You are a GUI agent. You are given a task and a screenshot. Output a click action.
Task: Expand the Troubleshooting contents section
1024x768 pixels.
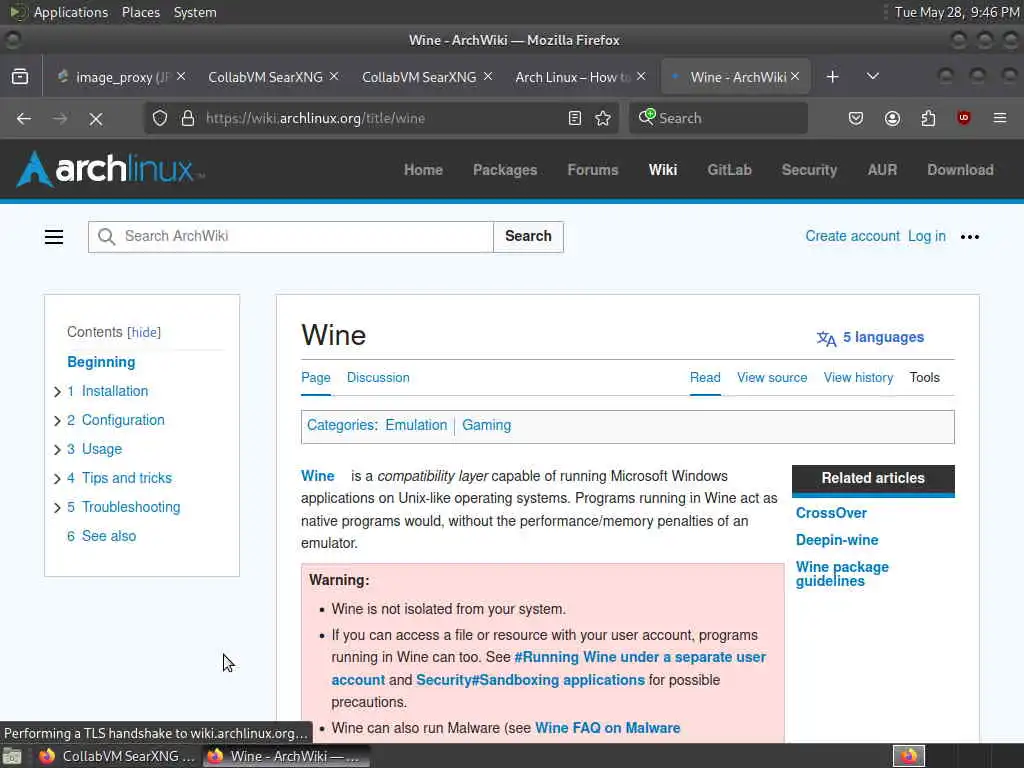pyautogui.click(x=57, y=507)
